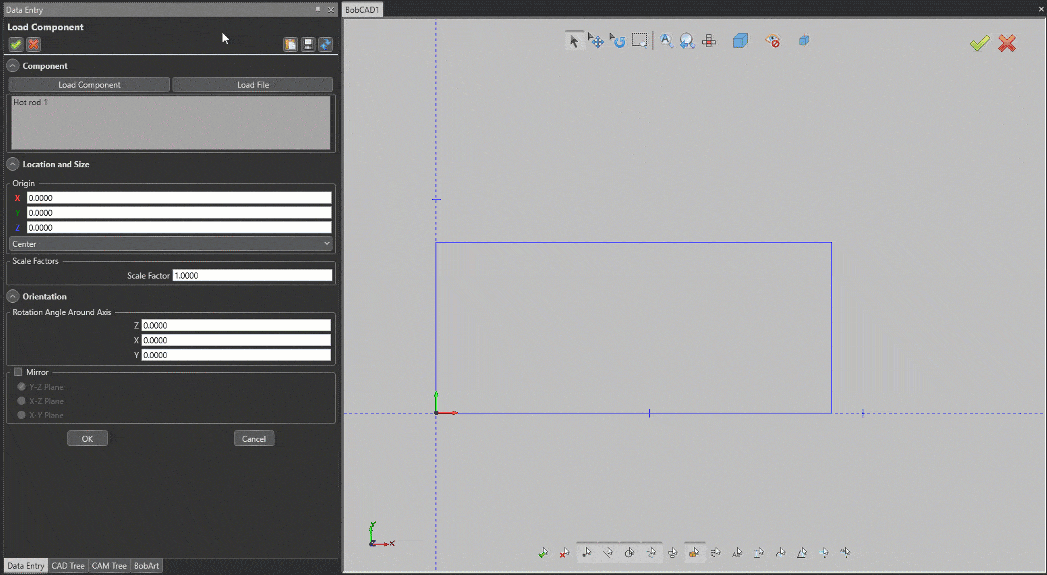Select the X-Y Plane radio button
Screen dimensions: 1047x575
coord(22,414)
